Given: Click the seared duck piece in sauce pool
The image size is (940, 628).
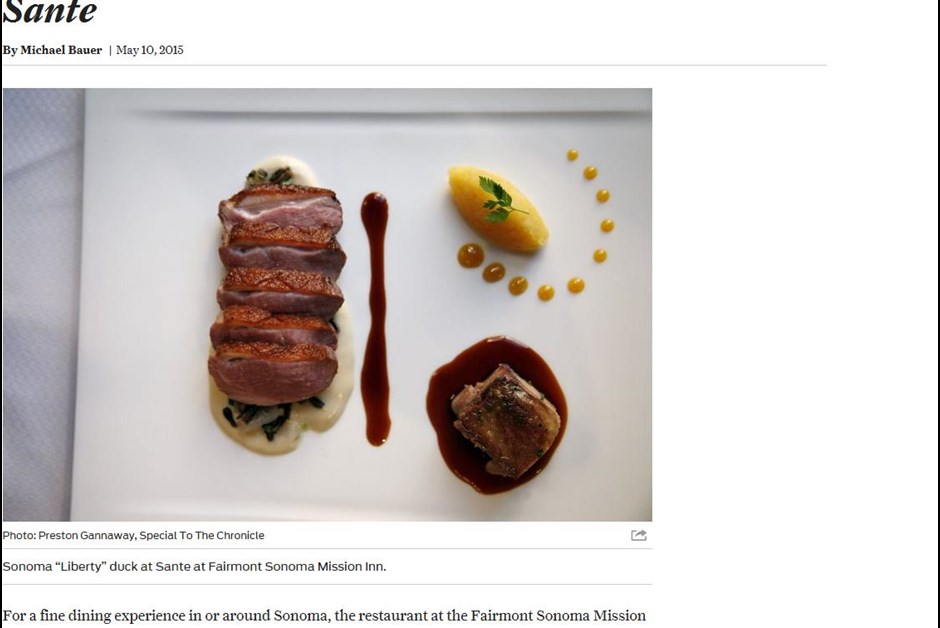Looking at the screenshot, I should [x=507, y=421].
